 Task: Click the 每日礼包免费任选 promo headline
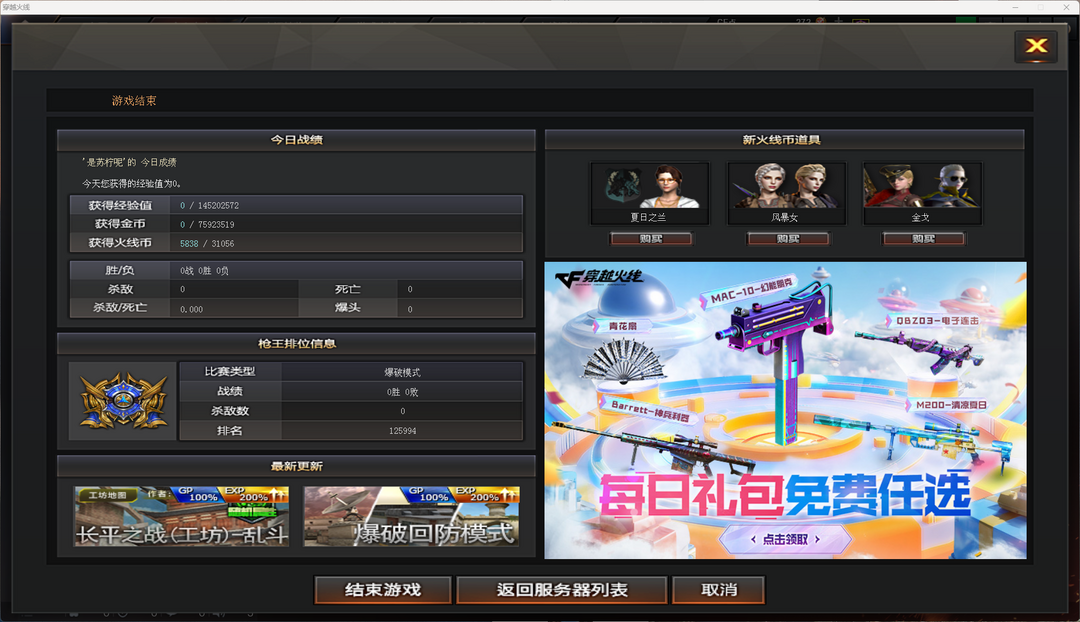pyautogui.click(x=785, y=495)
